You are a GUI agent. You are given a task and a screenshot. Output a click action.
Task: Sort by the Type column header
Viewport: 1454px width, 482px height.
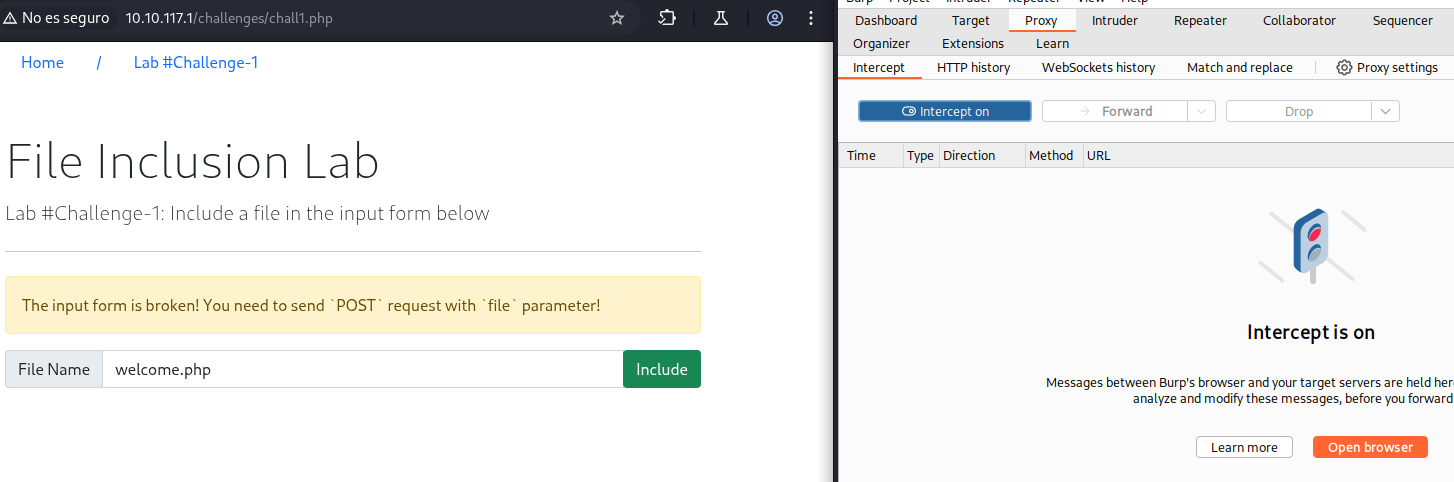pos(921,155)
